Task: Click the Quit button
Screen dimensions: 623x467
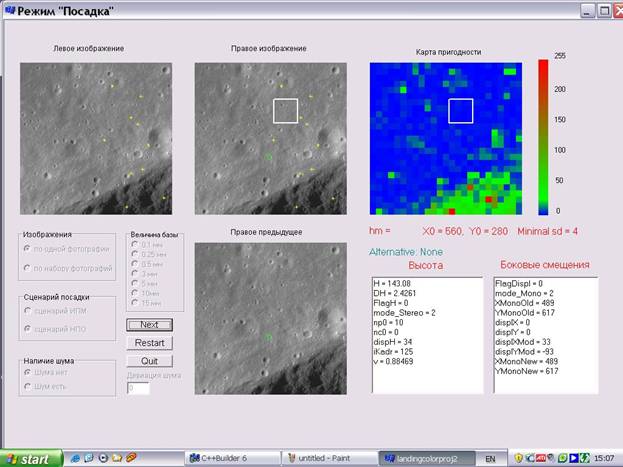Action: tap(149, 361)
